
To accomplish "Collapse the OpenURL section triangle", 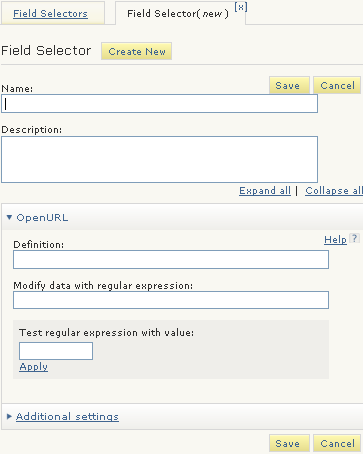I will tap(9, 218).
